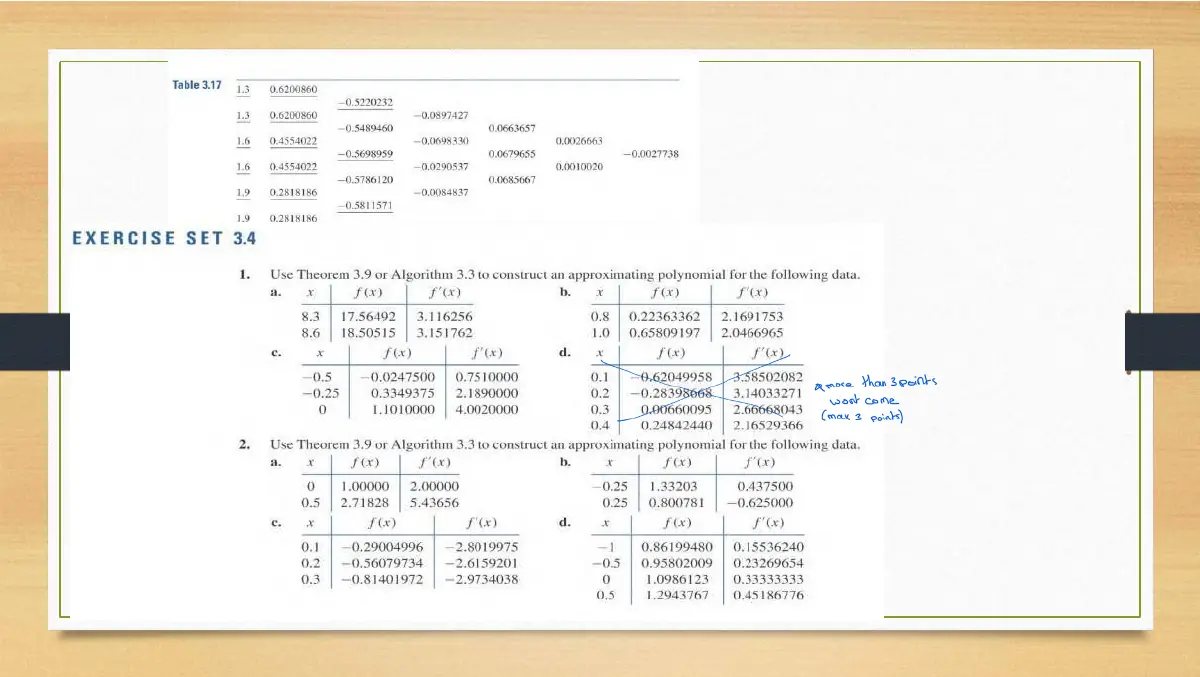Click derivative value 0.7510000
This screenshot has width=1200, height=677.
tap(487, 377)
